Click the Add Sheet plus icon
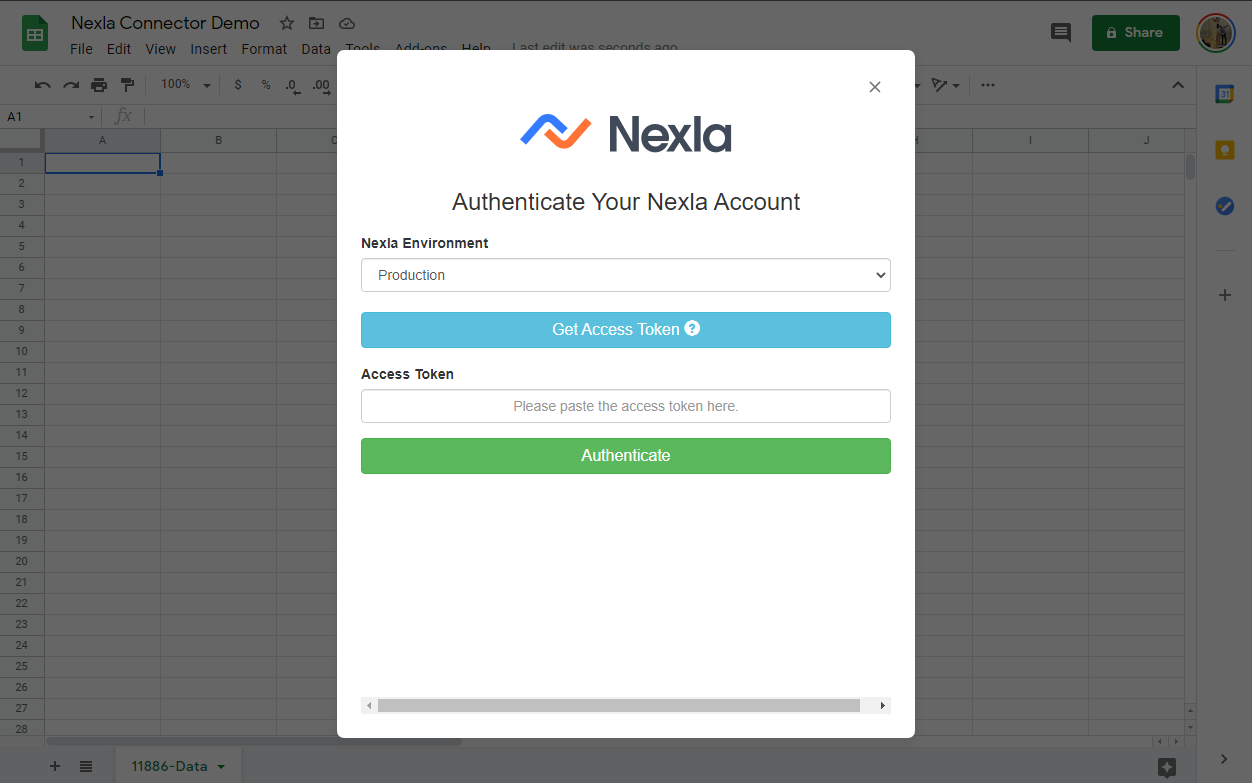 pyautogui.click(x=55, y=766)
